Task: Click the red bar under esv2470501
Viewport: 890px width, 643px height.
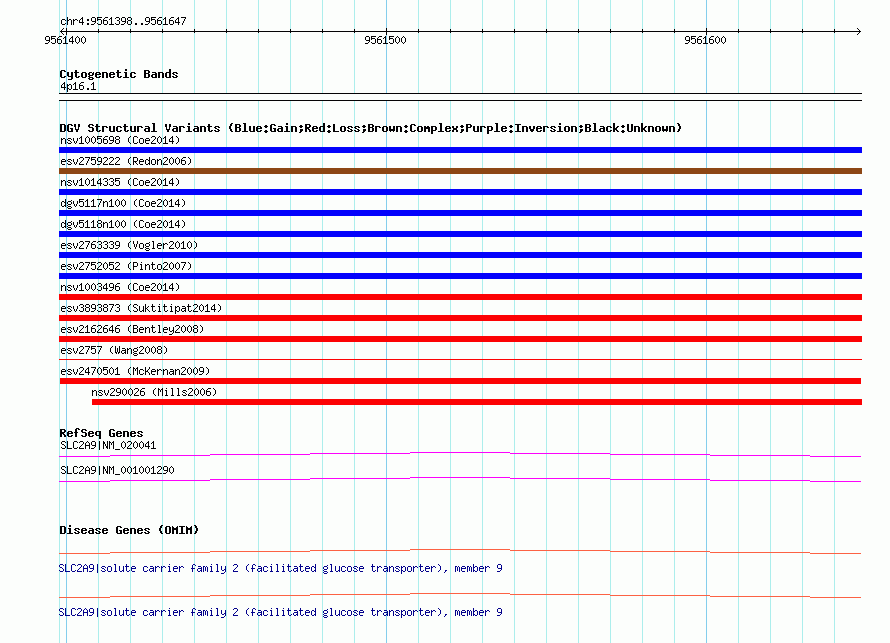Action: pyautogui.click(x=460, y=381)
